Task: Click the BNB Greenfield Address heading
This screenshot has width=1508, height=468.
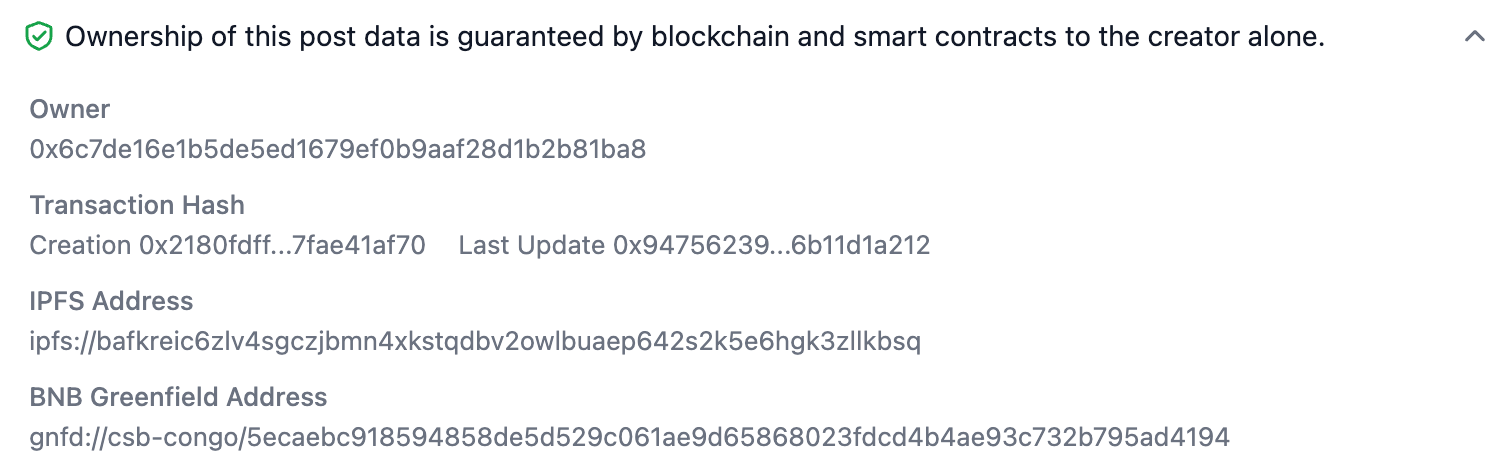Action: 178,397
